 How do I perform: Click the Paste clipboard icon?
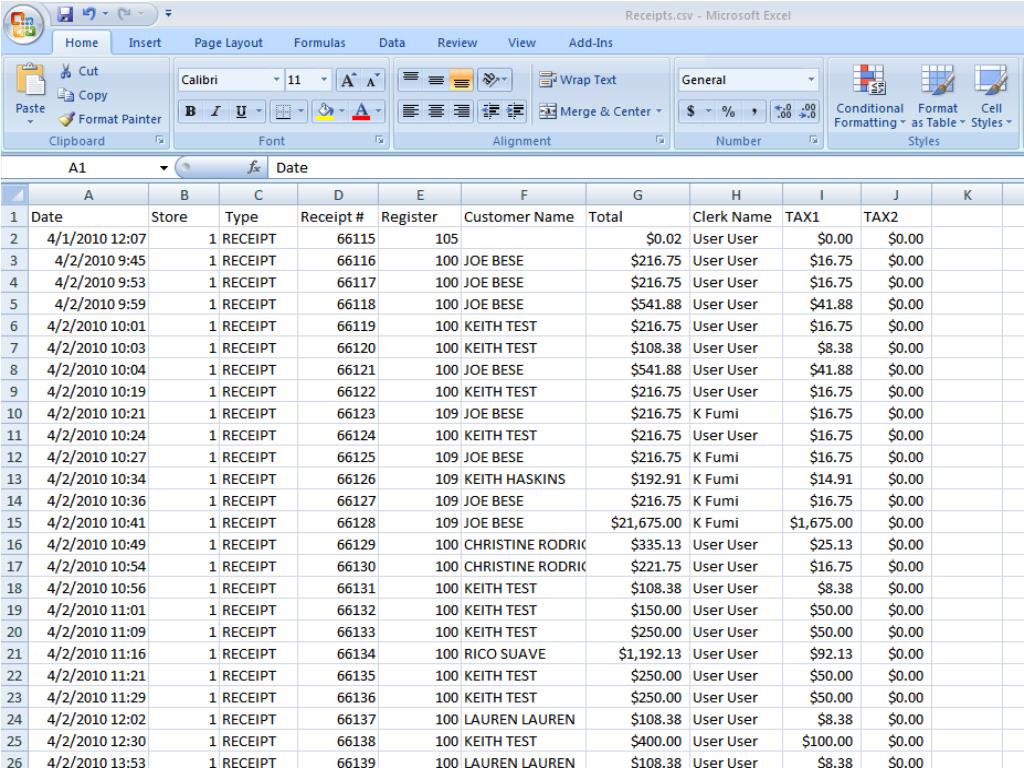click(30, 81)
